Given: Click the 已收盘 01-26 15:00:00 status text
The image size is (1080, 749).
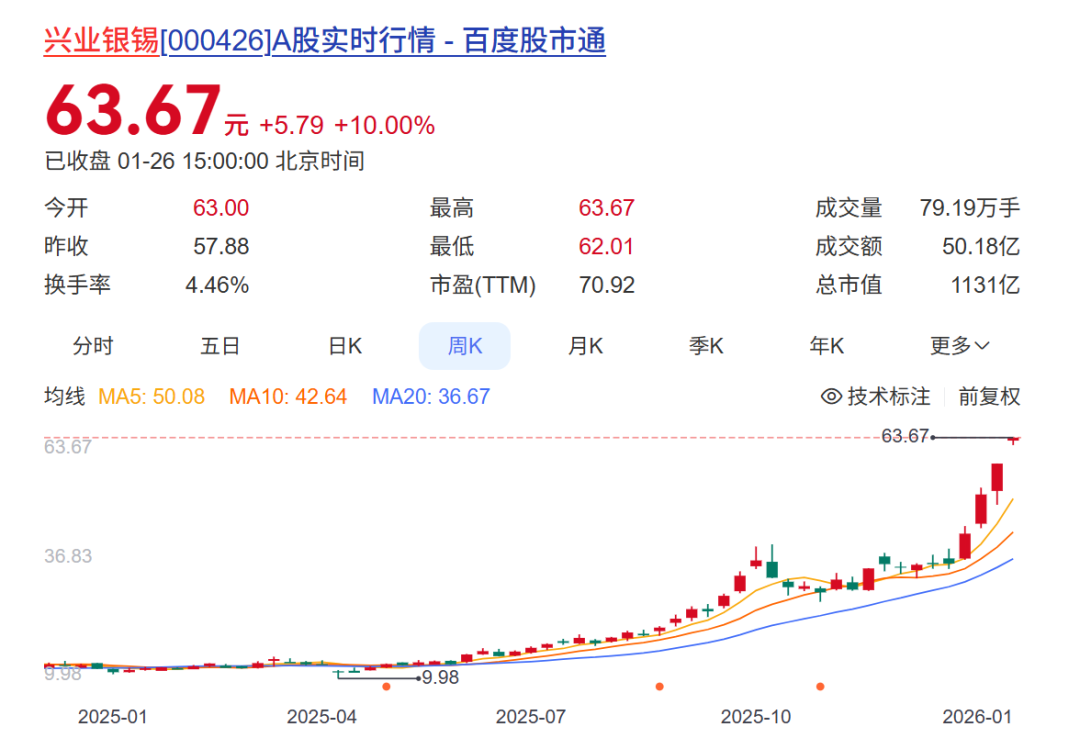Looking at the screenshot, I should (x=205, y=161).
